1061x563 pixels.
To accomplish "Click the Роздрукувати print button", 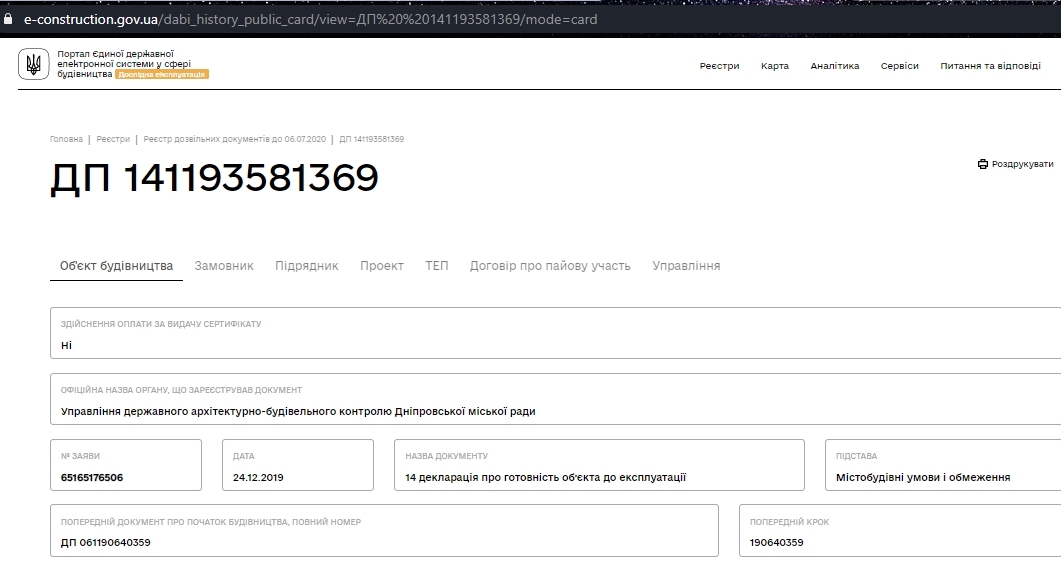I will (x=1016, y=164).
